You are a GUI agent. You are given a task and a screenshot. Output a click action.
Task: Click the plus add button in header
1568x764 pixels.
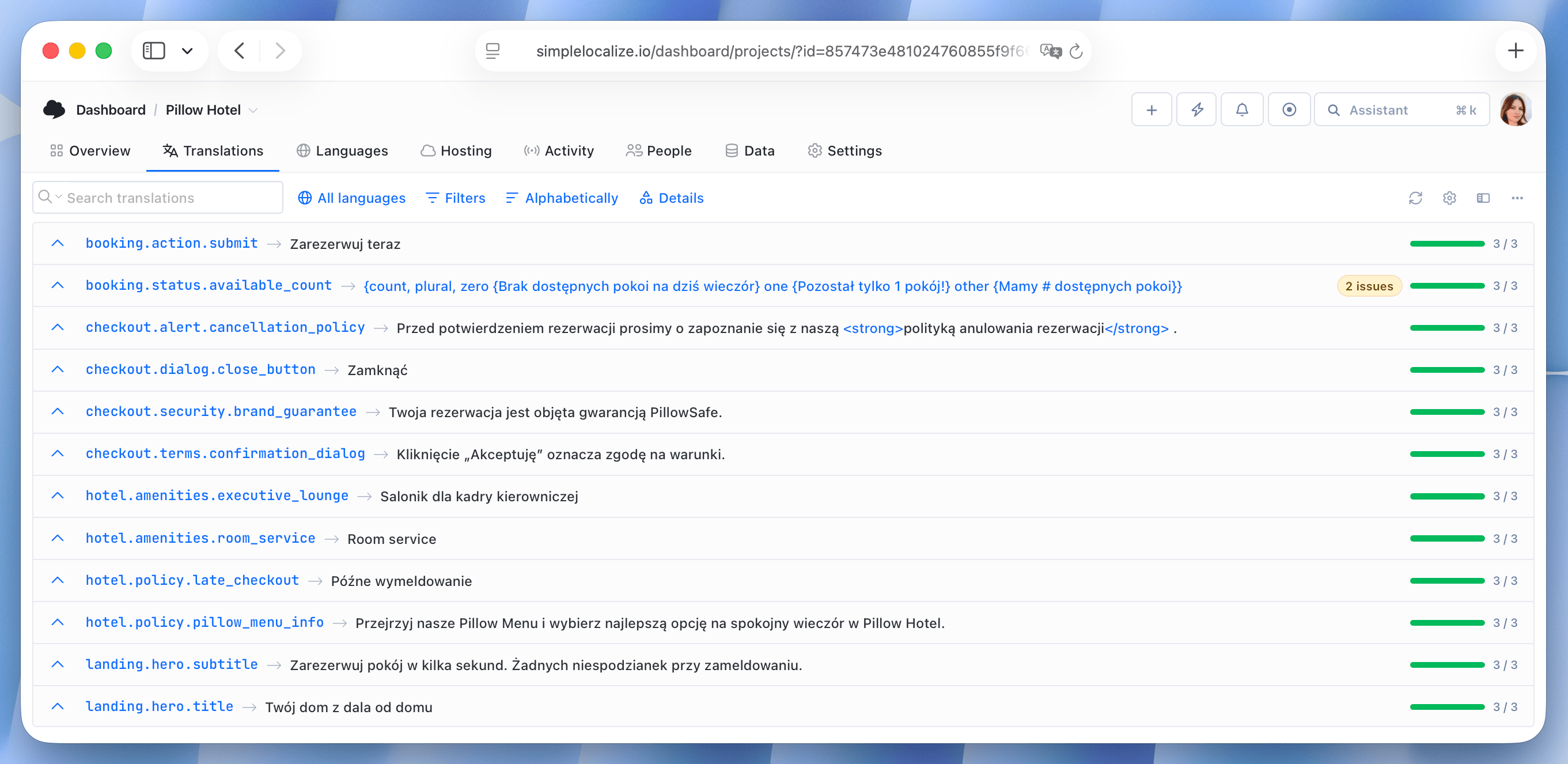point(1151,110)
